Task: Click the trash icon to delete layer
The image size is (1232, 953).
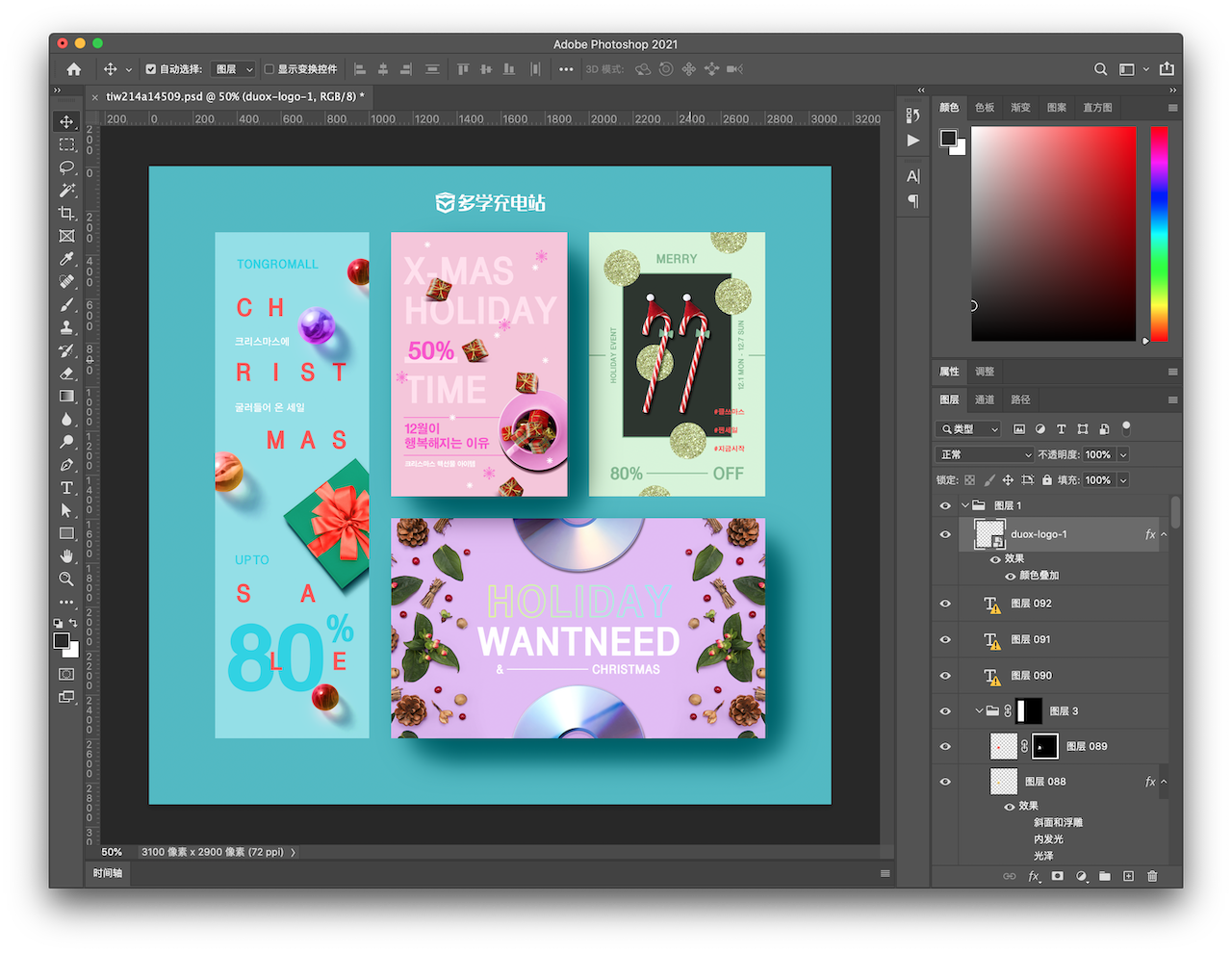Action: tap(1152, 876)
